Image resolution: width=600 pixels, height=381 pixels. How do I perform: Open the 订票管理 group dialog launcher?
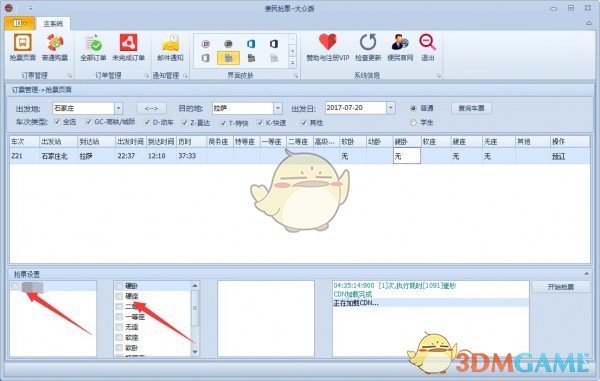tap(70, 76)
